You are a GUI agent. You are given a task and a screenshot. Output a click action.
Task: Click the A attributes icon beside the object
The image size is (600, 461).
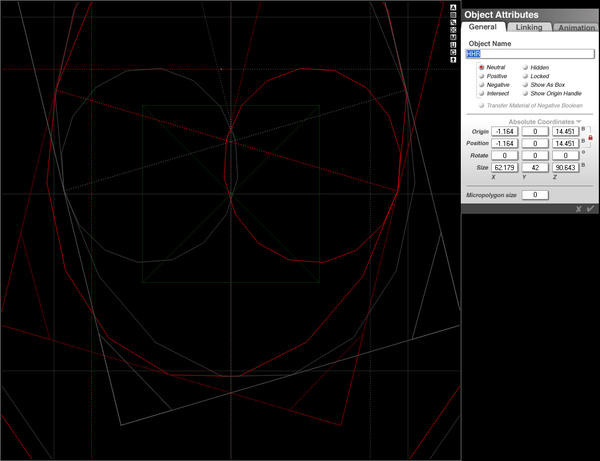[453, 7]
